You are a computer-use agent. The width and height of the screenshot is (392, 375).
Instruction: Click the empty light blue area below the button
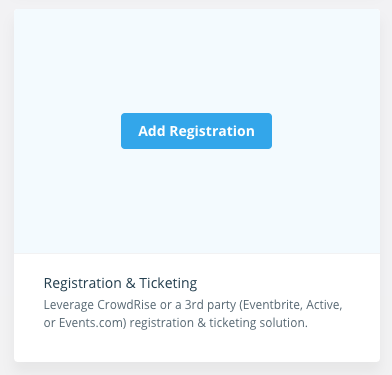pos(197,201)
